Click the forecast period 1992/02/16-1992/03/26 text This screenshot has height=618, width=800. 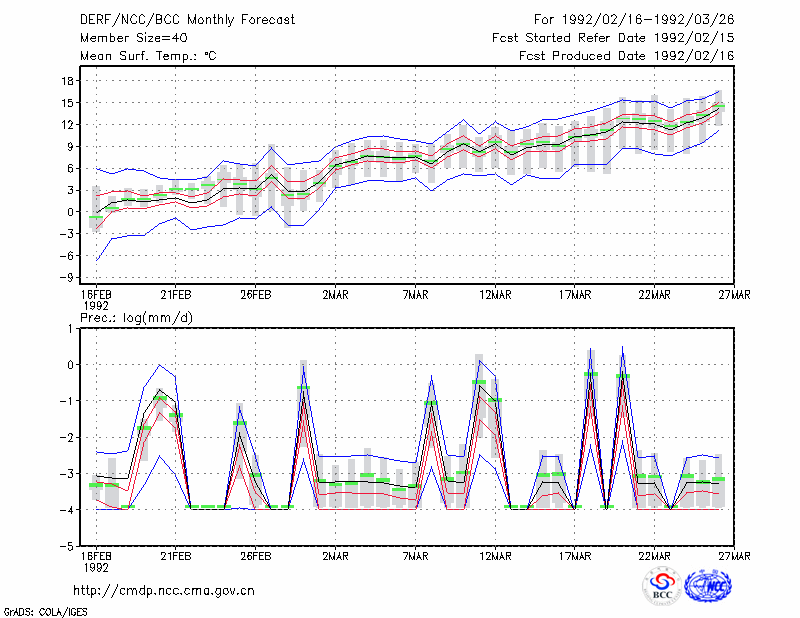(x=648, y=20)
